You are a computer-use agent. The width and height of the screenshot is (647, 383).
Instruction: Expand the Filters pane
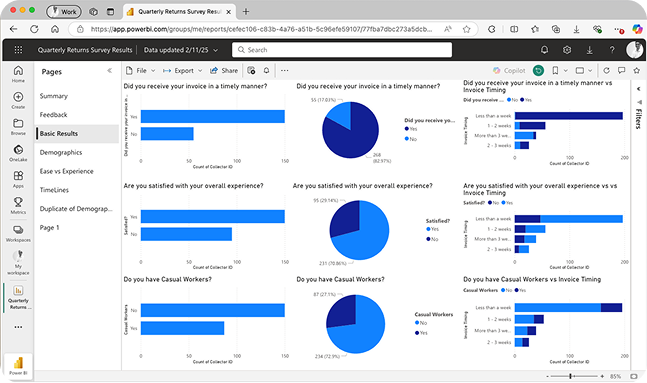pyautogui.click(x=638, y=89)
